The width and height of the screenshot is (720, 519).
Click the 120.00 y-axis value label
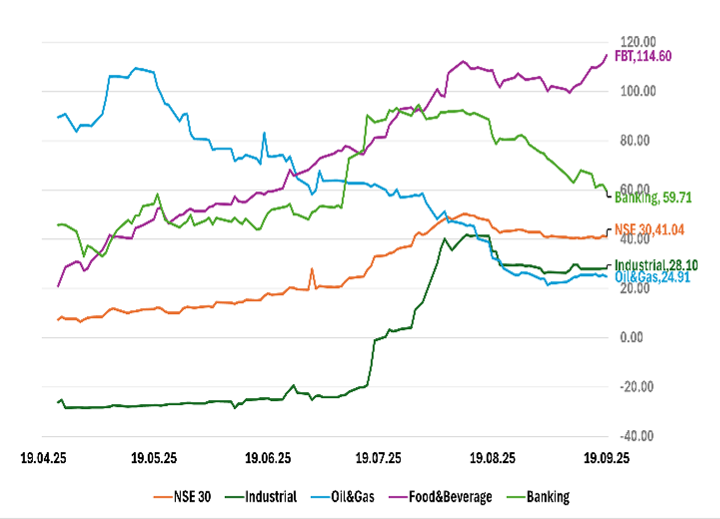point(637,41)
